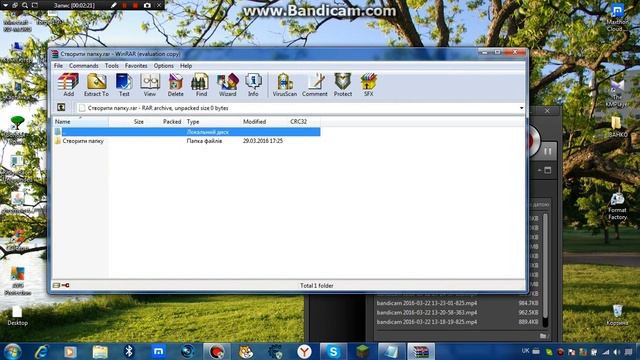Open the Tools menu
640x360 pixels.
point(111,65)
